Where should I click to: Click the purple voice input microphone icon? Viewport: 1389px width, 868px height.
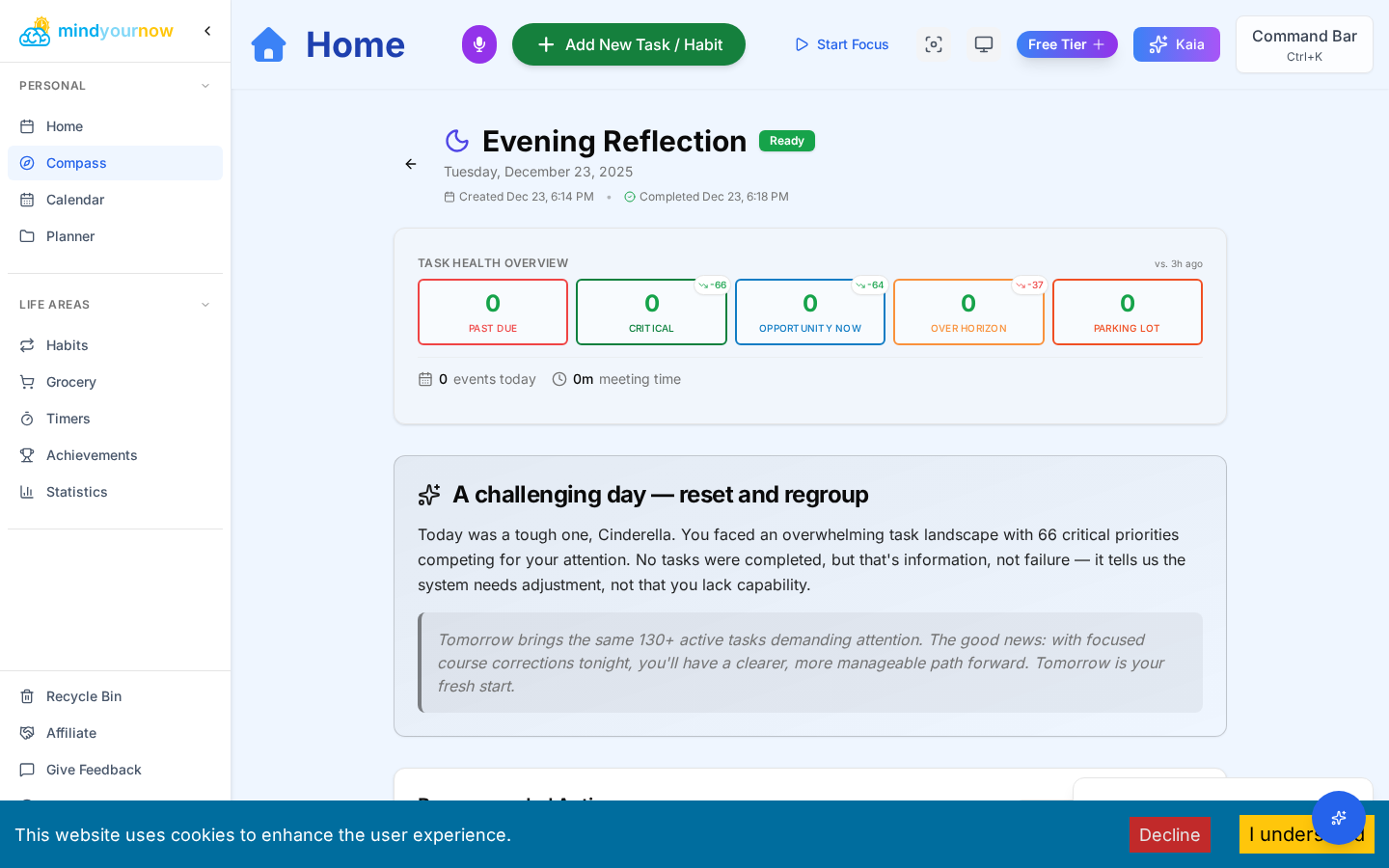point(478,43)
